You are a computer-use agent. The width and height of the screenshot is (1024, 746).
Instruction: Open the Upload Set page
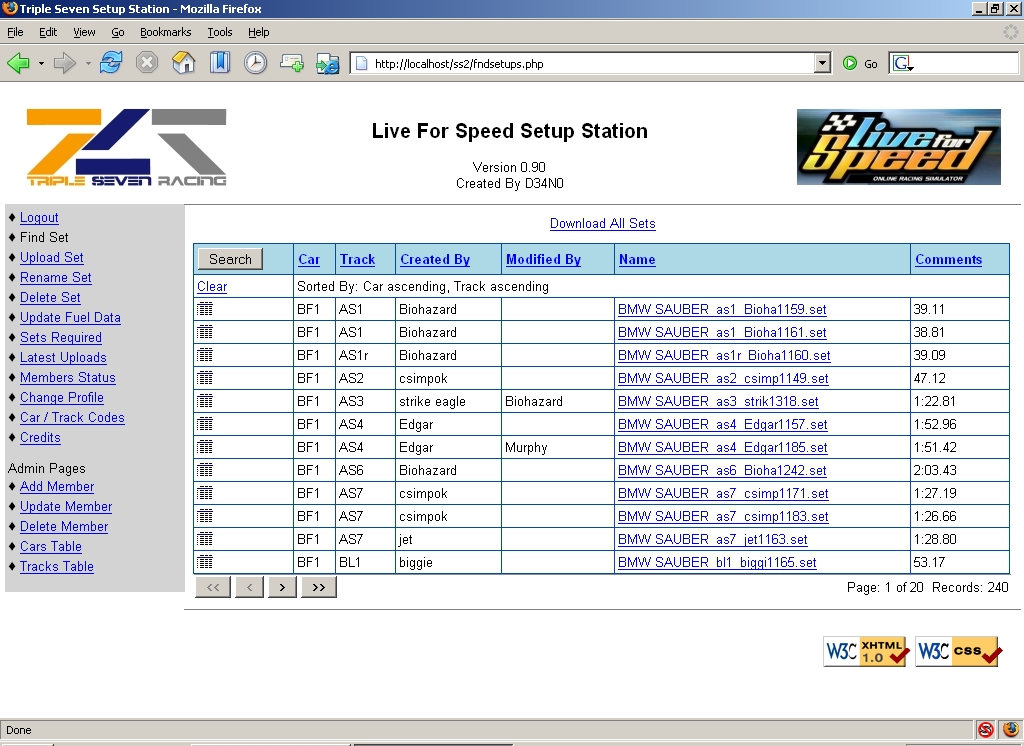pyautogui.click(x=52, y=257)
